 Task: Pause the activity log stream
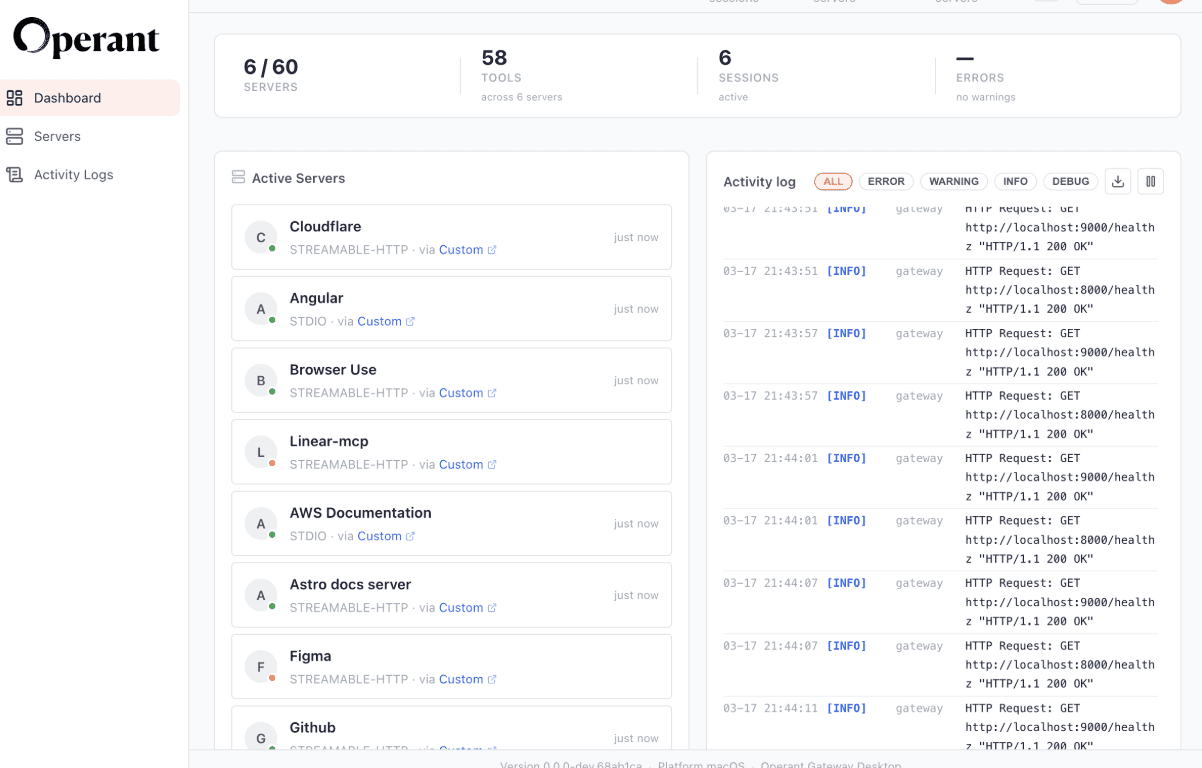tap(1150, 181)
